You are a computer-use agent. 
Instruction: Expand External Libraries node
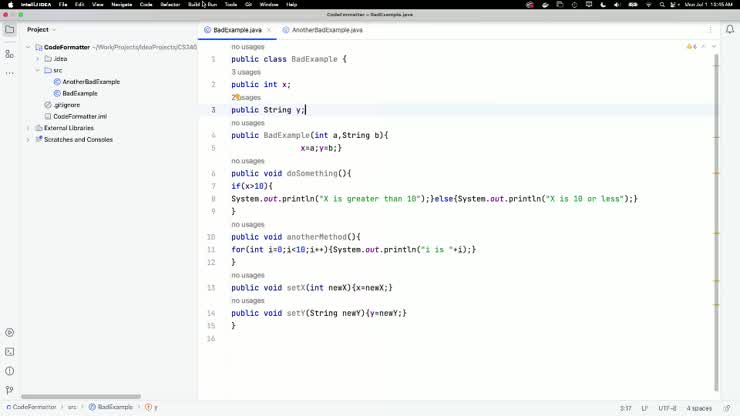(29, 128)
